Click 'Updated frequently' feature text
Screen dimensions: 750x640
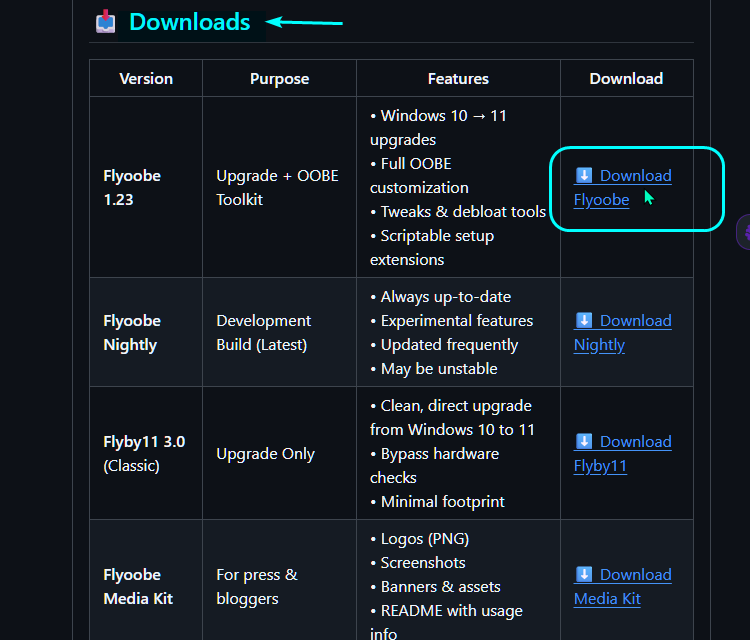point(444,344)
